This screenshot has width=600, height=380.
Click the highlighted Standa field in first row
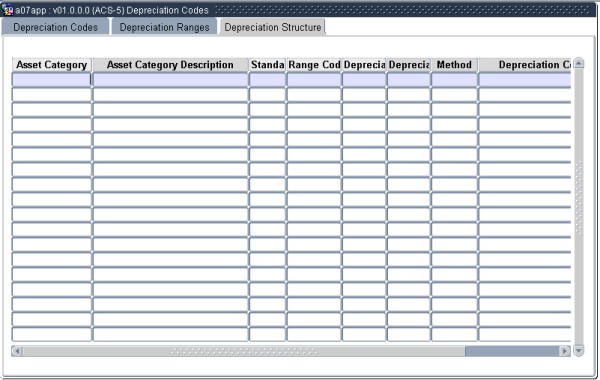[x=267, y=80]
